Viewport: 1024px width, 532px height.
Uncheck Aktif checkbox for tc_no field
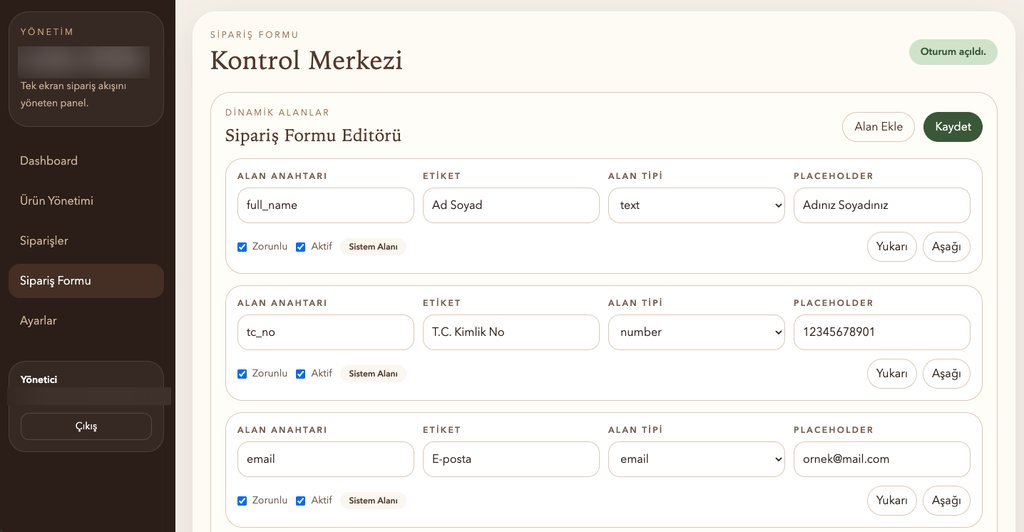click(x=301, y=374)
